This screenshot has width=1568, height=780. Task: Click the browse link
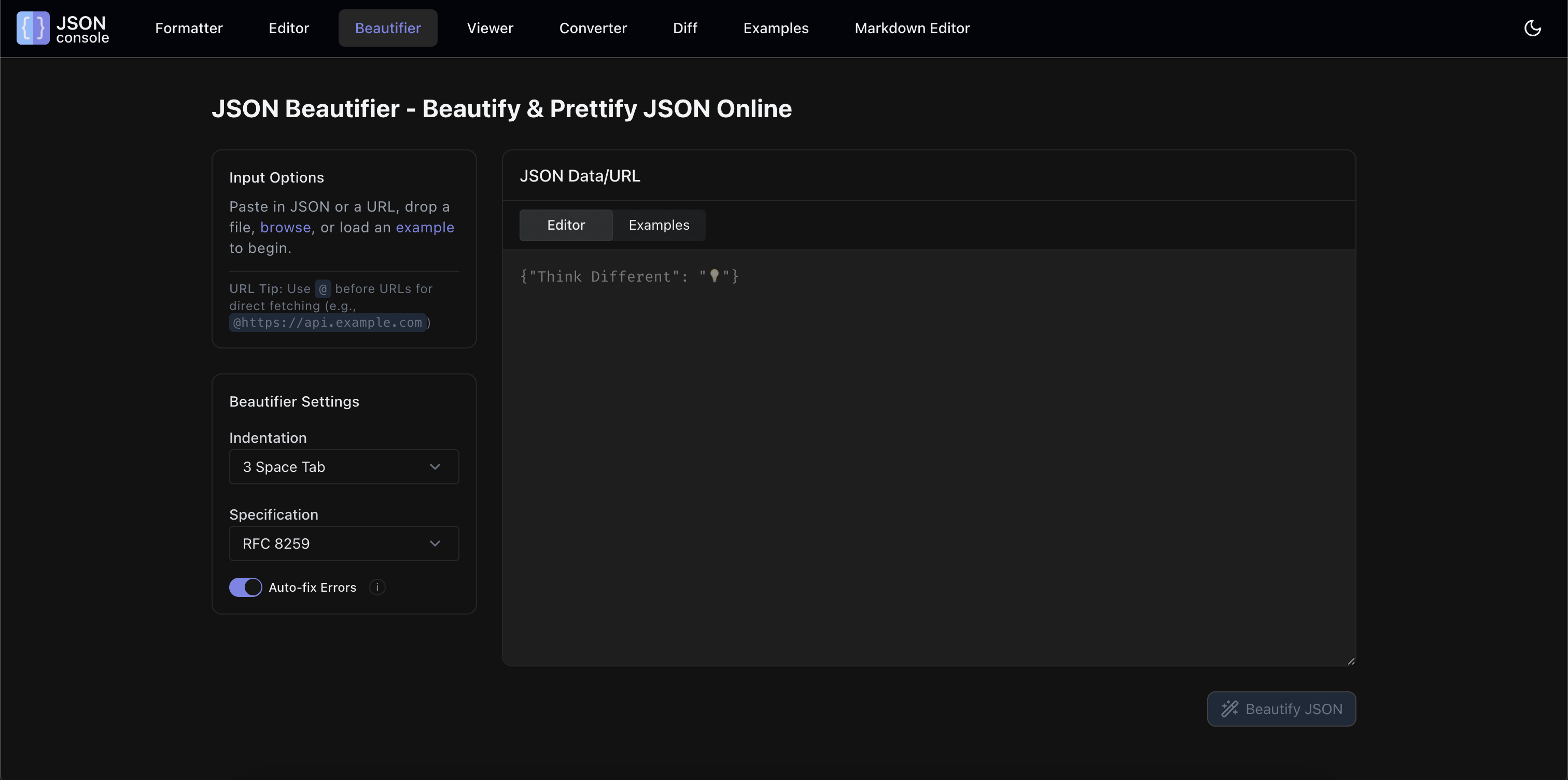pos(286,227)
